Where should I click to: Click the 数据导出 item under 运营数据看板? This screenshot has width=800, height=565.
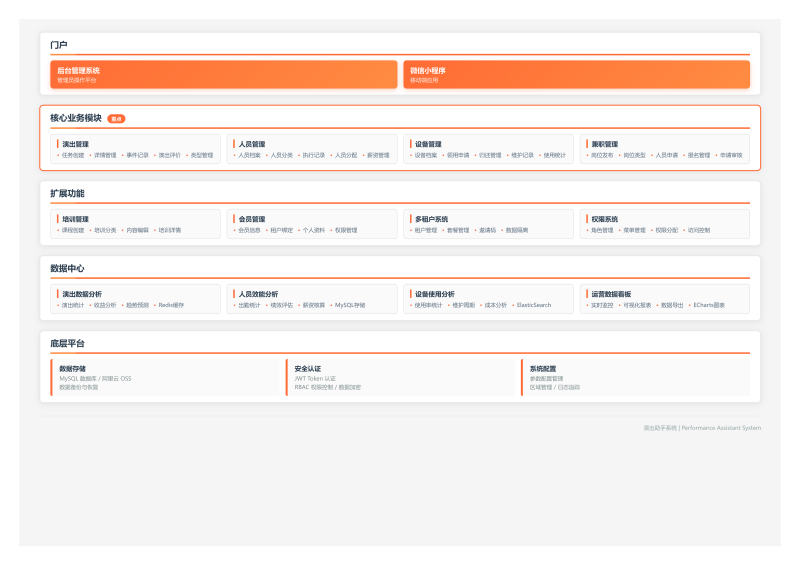tap(672, 305)
